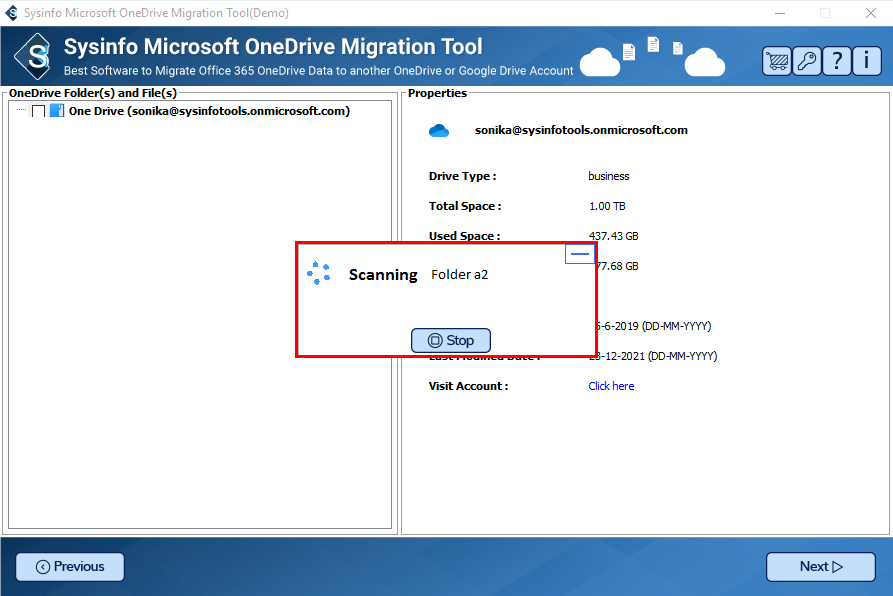The height and width of the screenshot is (596, 893).
Task: Click the Total Space value '1.00 TB'
Action: [x=607, y=206]
